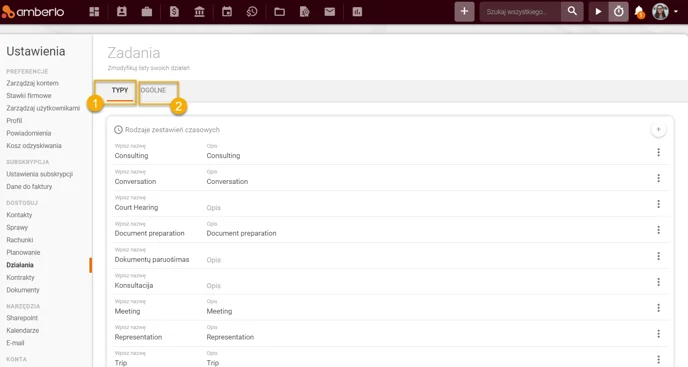Open the document search icon
688x367 pixels.
tap(305, 12)
